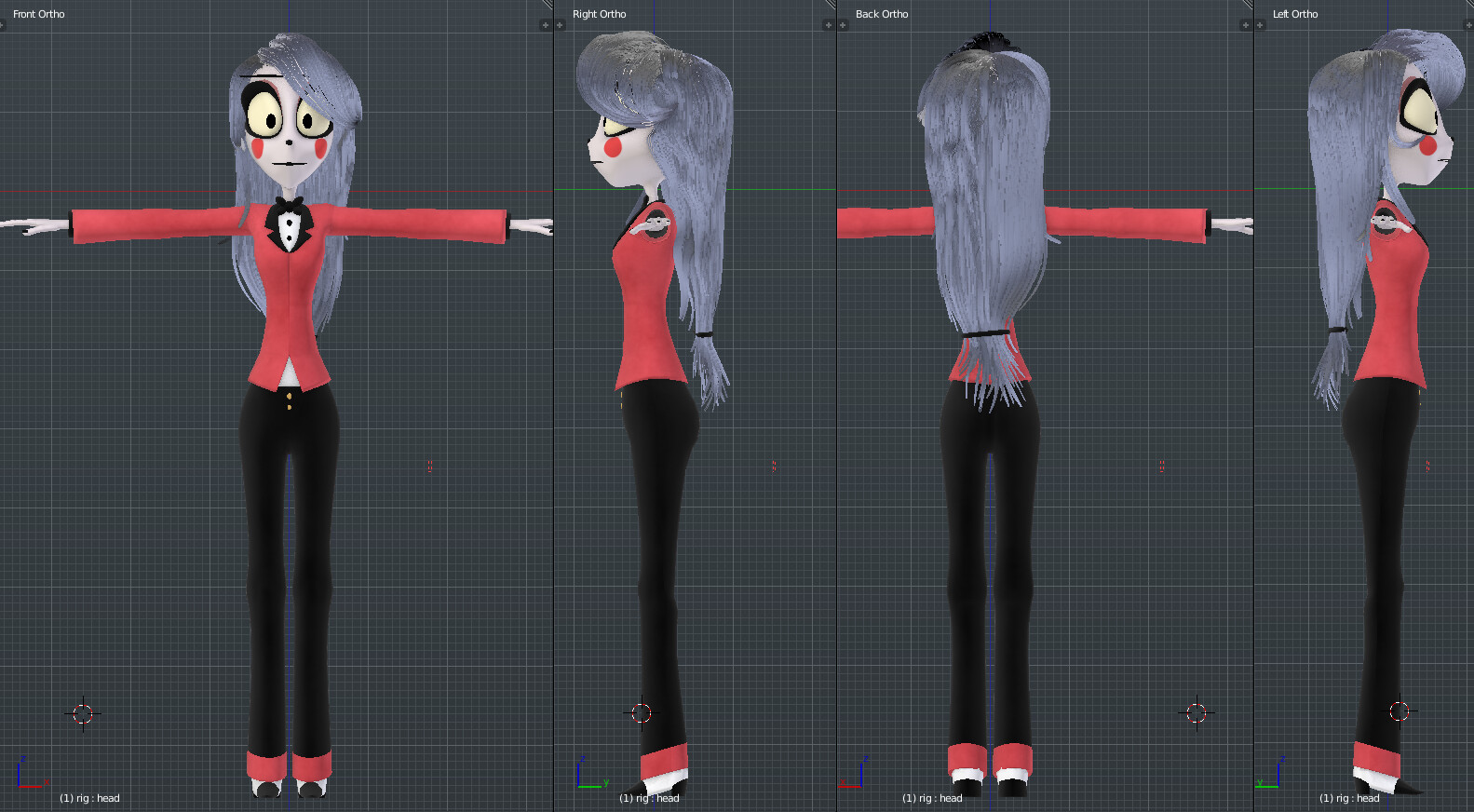Screen dimensions: 1474x812
Task: Click the split-area corner of Right Ortho viewport
Action: [x=831, y=6]
